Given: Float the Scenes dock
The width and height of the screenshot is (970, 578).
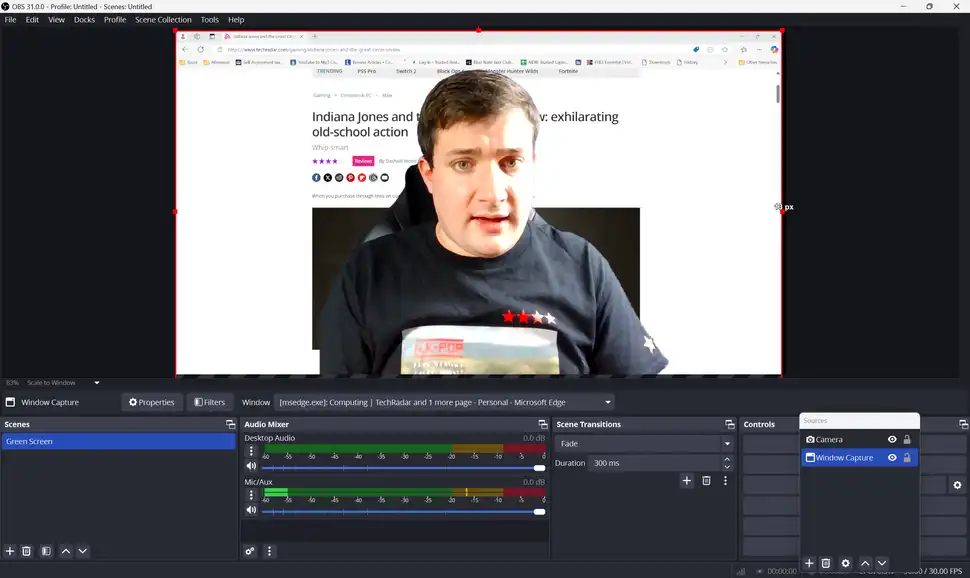Looking at the screenshot, I should 231,424.
